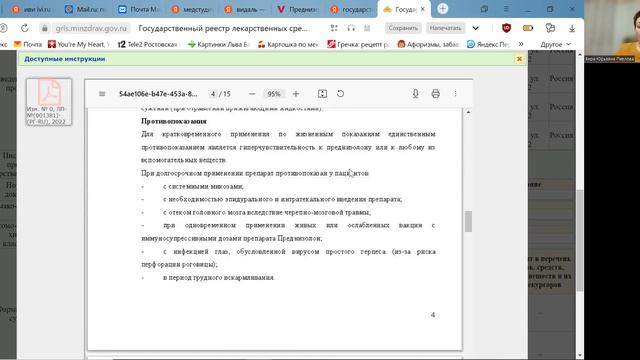Open the Картинки Льва bookmark
This screenshot has height=360, width=640.
(218, 44)
